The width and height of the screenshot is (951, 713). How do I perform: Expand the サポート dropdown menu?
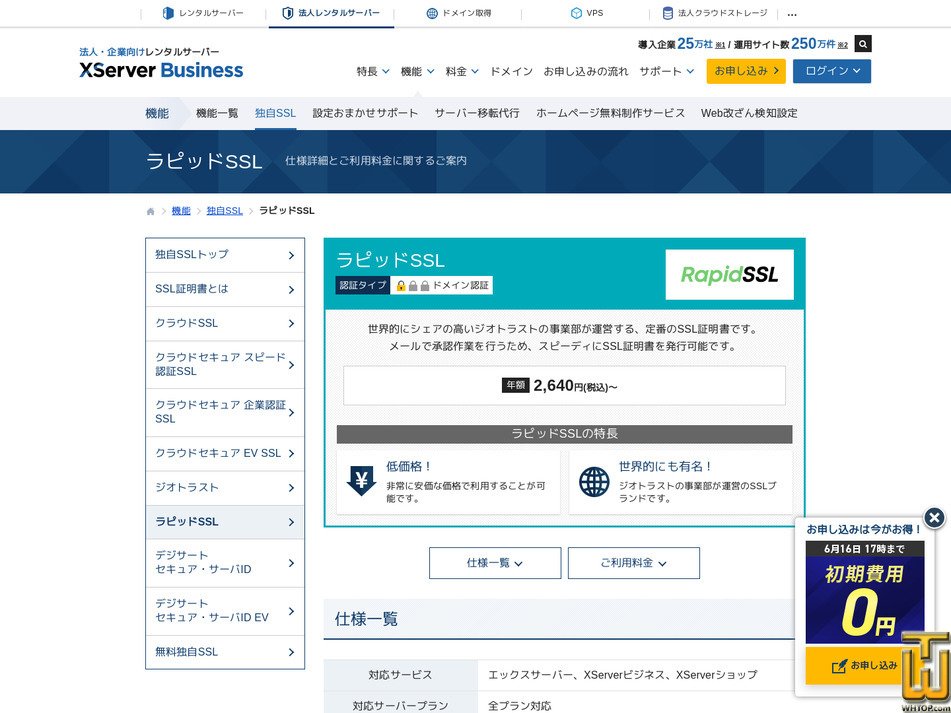[667, 71]
